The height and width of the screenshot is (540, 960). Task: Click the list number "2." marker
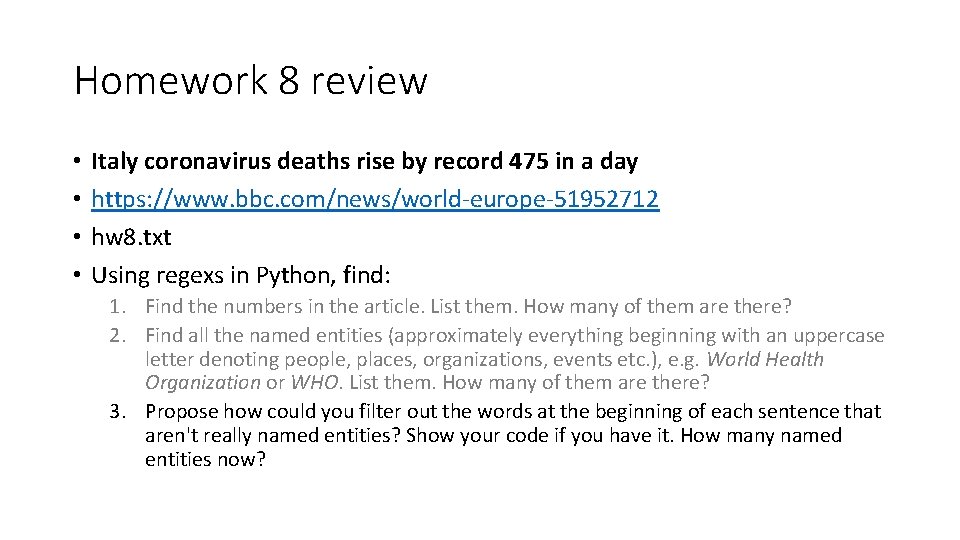125,335
